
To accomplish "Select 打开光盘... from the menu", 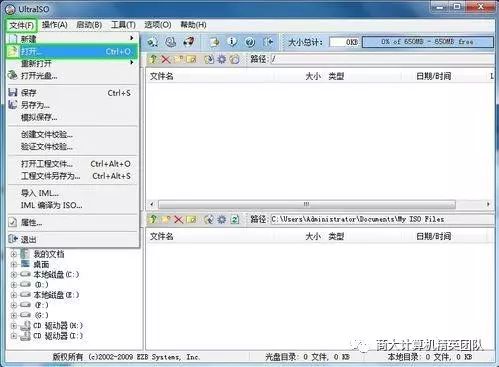I will 72,76.
